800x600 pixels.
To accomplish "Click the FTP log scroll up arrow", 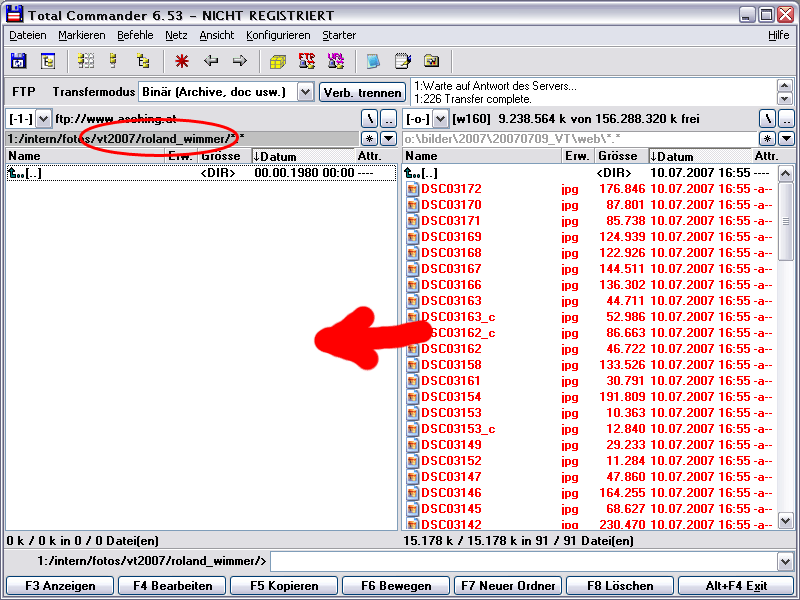I will [785, 85].
